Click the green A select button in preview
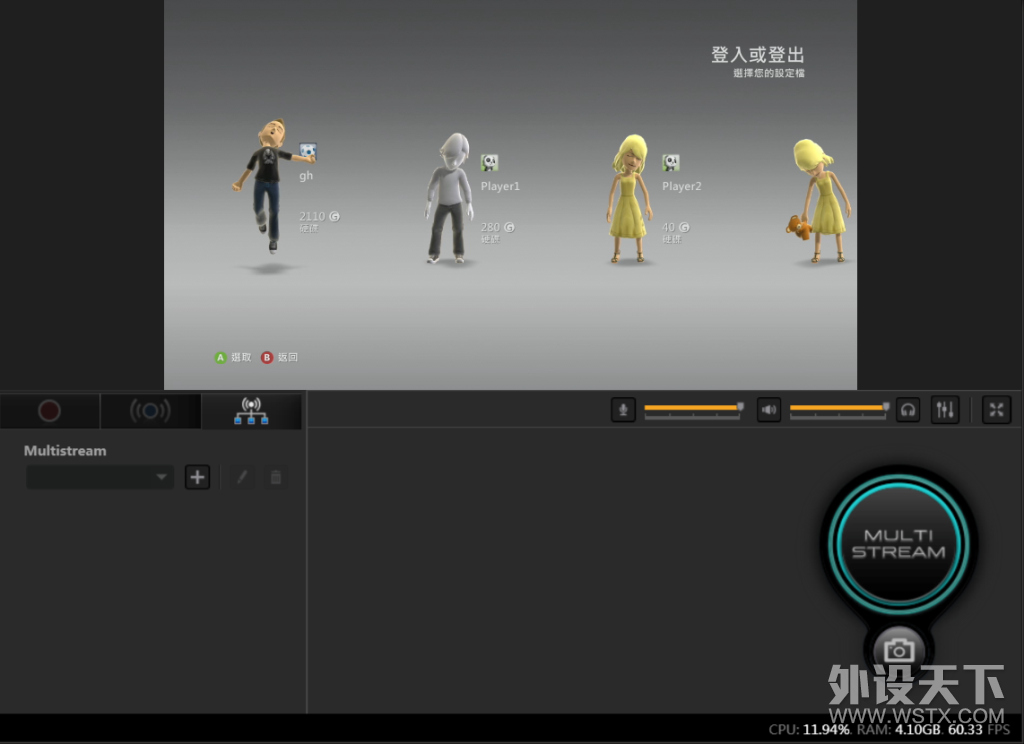Image resolution: width=1024 pixels, height=744 pixels. point(220,357)
